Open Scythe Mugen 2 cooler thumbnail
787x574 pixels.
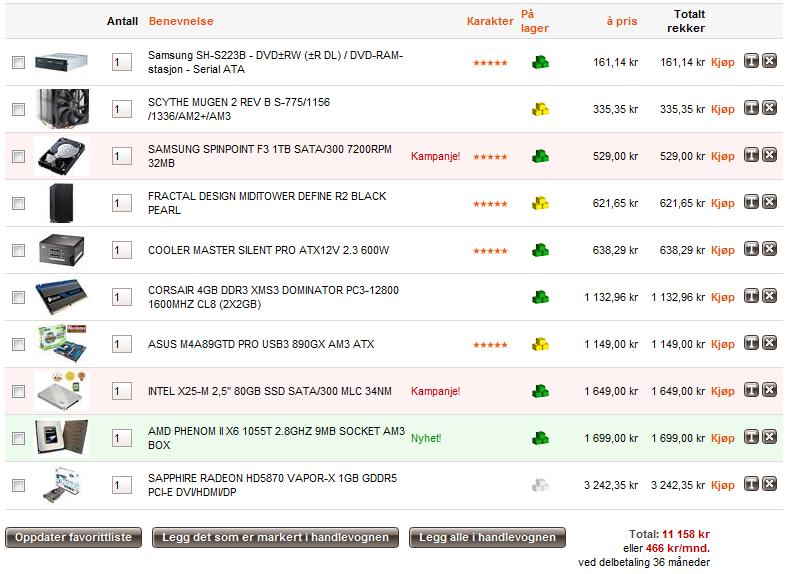[x=63, y=109]
